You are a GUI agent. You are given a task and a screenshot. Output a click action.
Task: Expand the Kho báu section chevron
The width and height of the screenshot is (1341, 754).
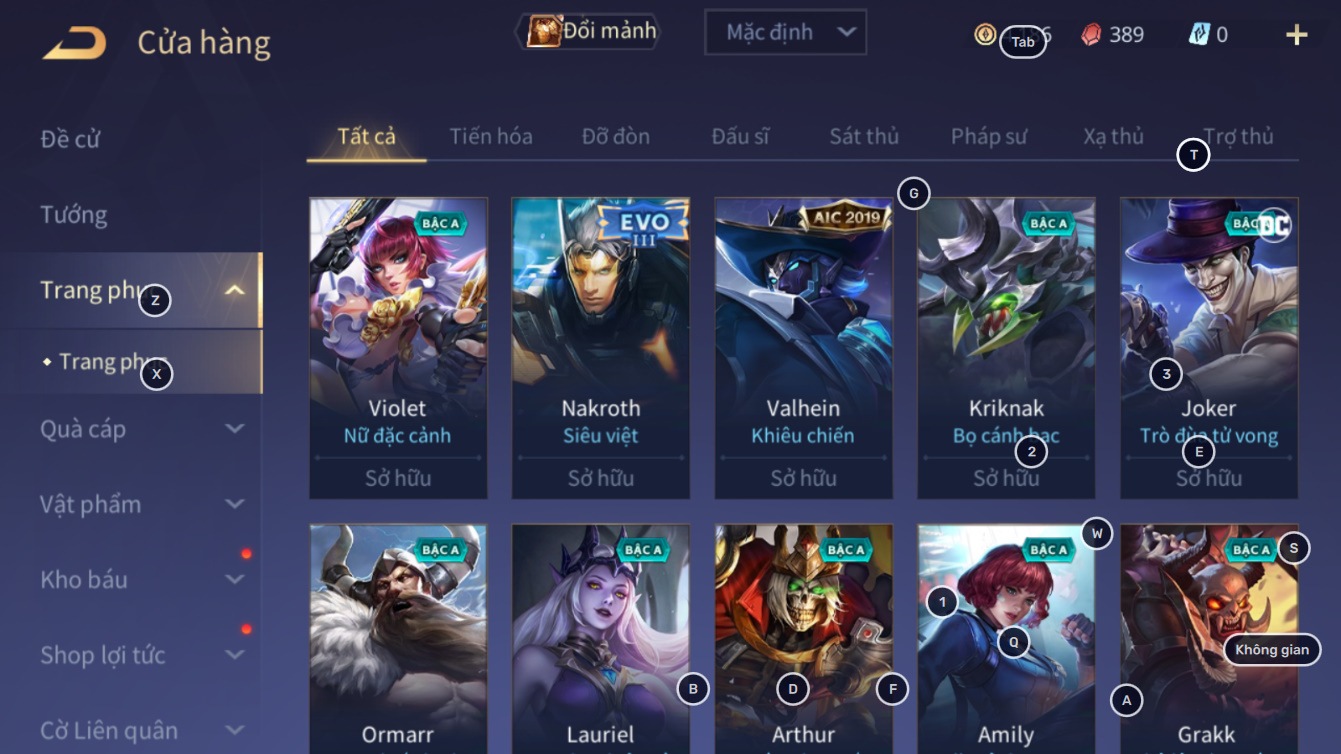pos(235,579)
